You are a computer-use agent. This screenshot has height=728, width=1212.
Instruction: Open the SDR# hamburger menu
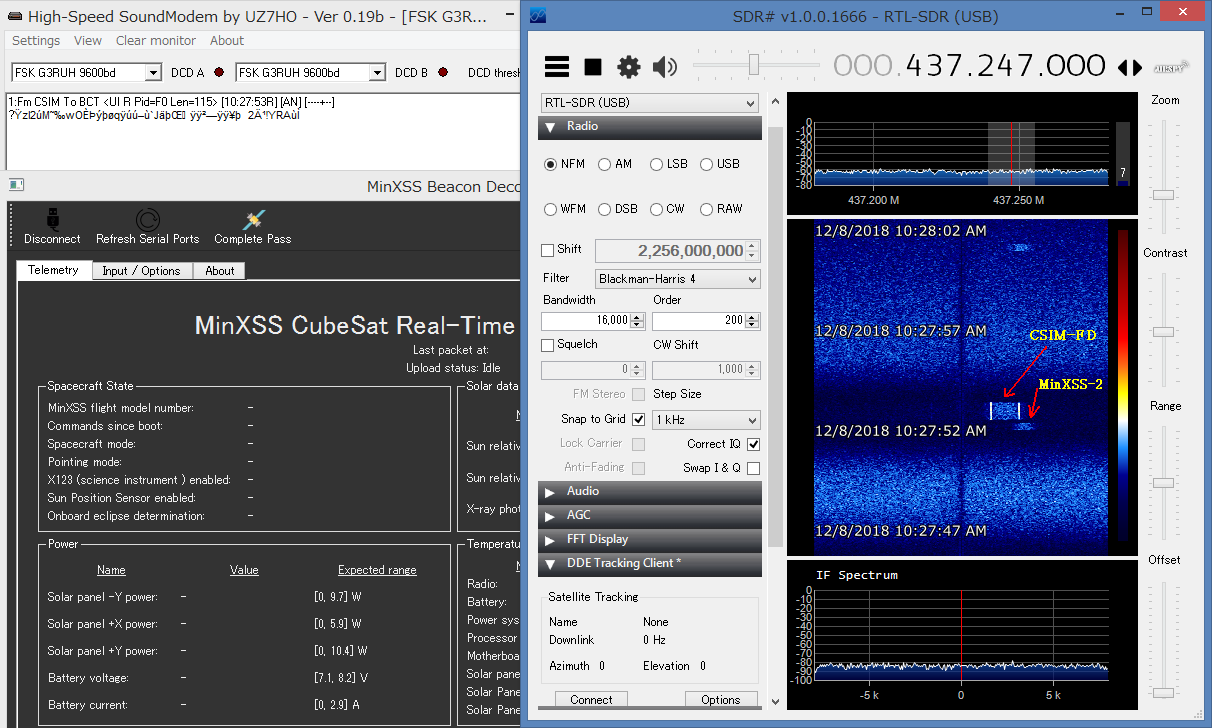pyautogui.click(x=557, y=67)
